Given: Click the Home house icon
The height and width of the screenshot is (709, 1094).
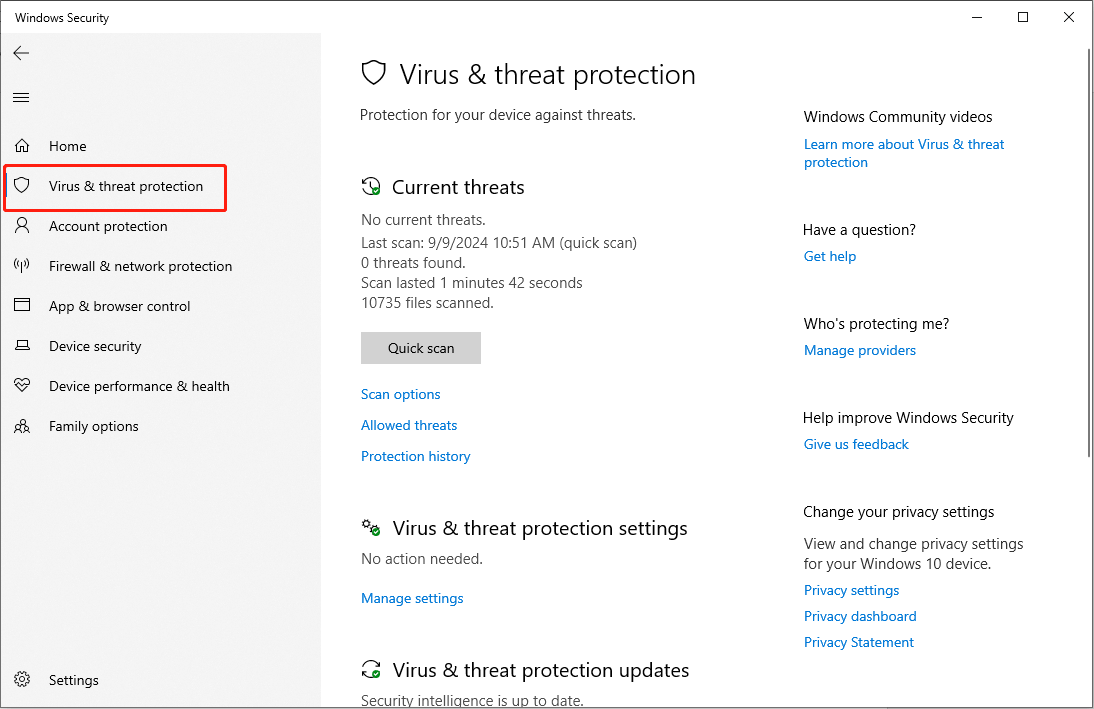Looking at the screenshot, I should (22, 146).
